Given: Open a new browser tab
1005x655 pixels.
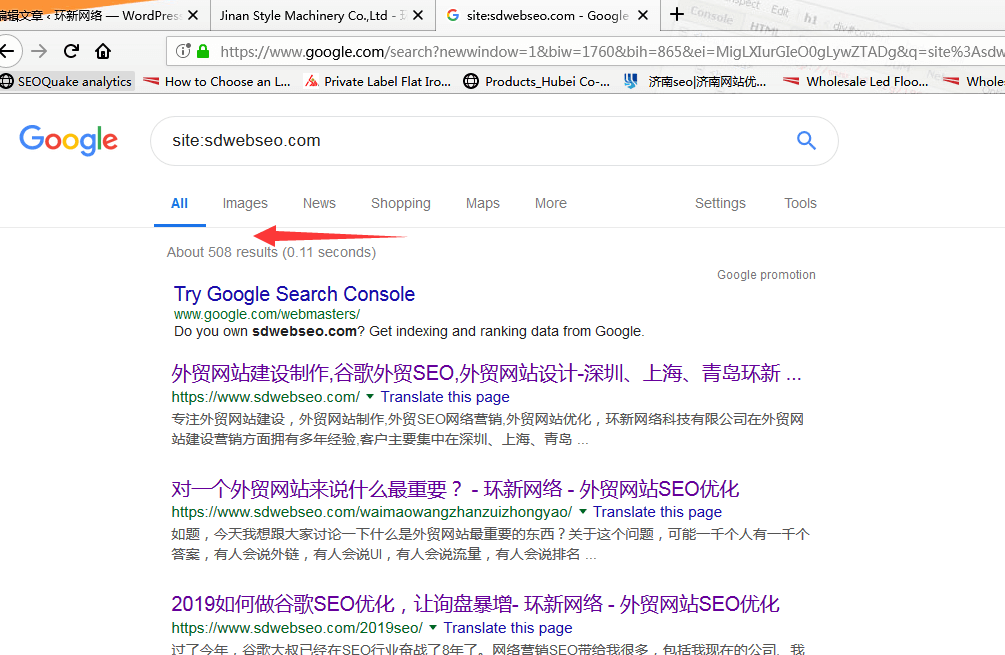Looking at the screenshot, I should pyautogui.click(x=677, y=15).
